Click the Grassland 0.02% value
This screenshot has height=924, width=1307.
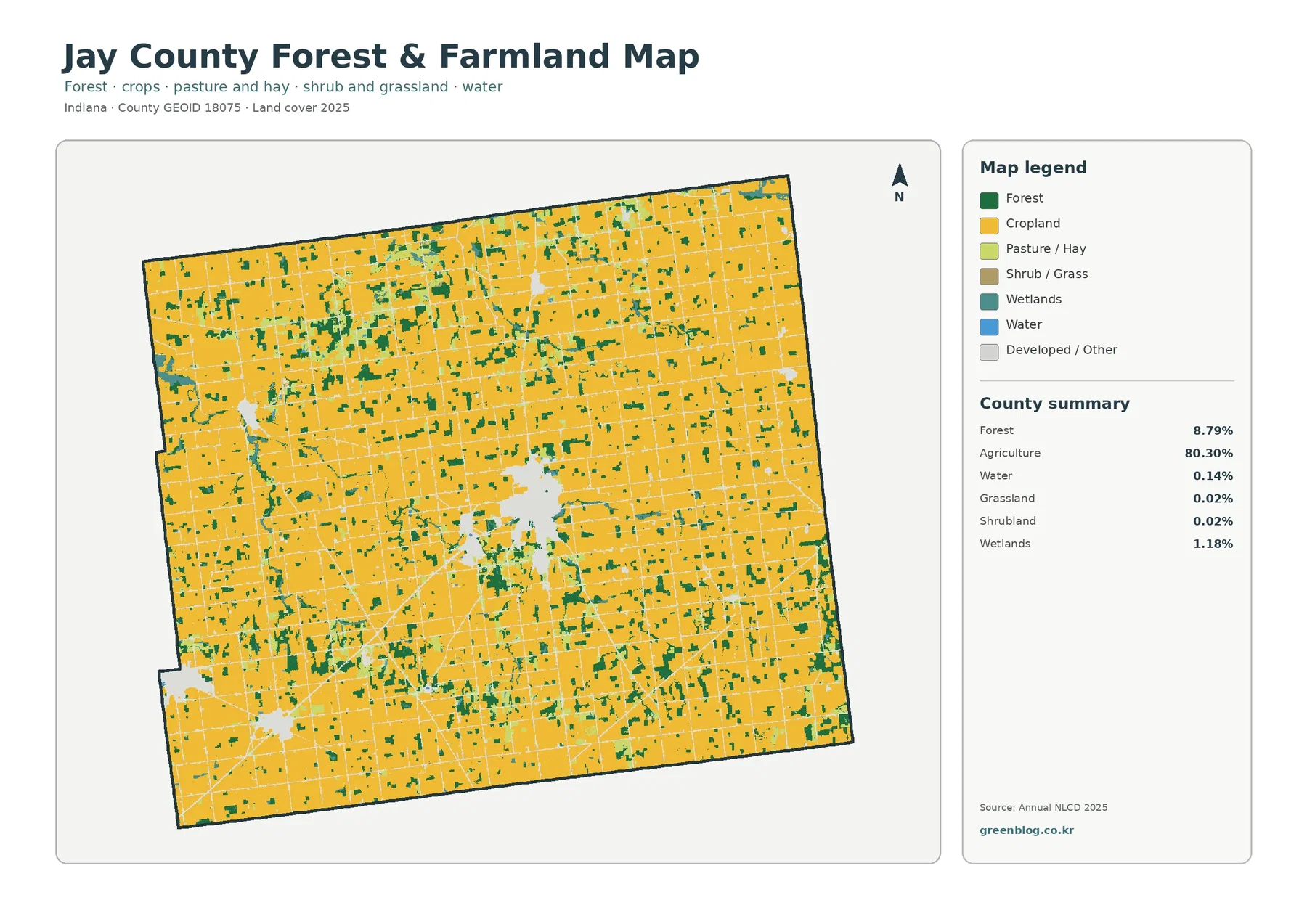1213,499
